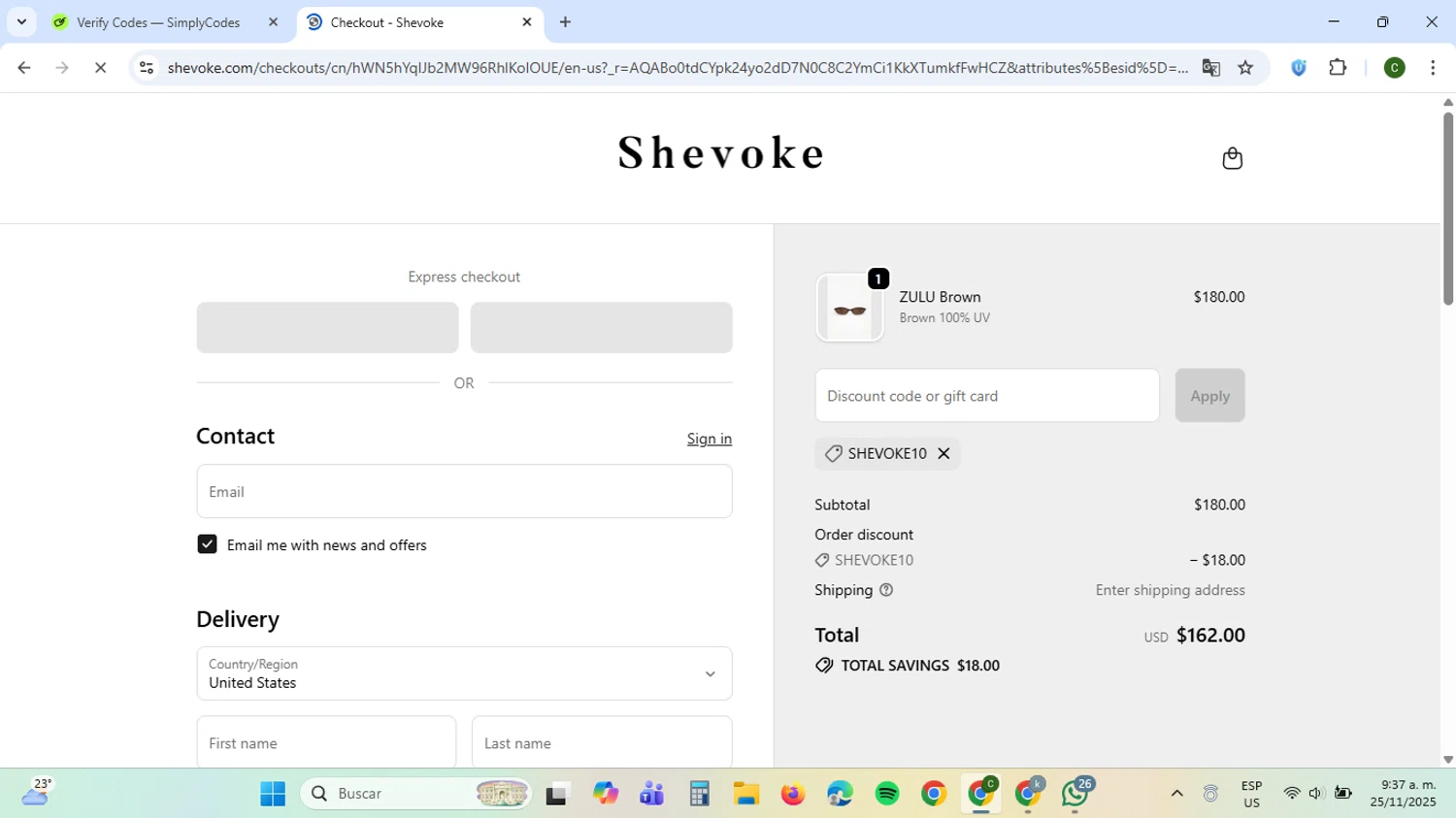Click the taskbar Buscar search box
The image size is (1456, 818).
(416, 794)
